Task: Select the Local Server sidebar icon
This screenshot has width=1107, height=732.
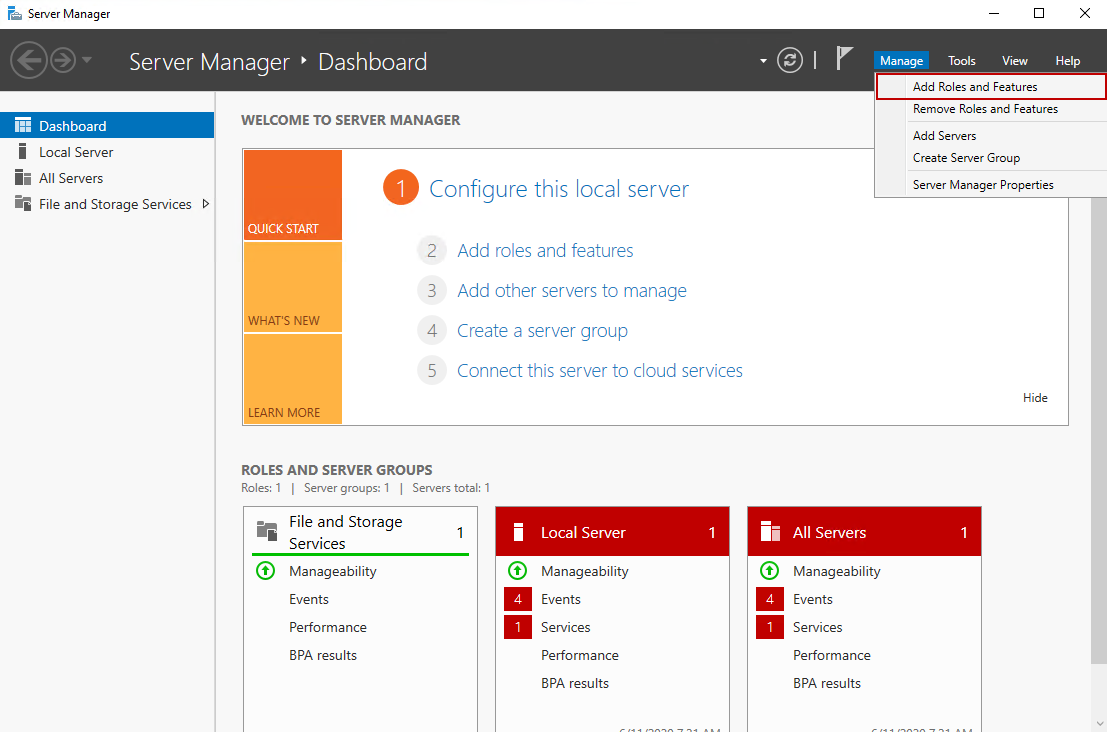Action: pos(22,151)
